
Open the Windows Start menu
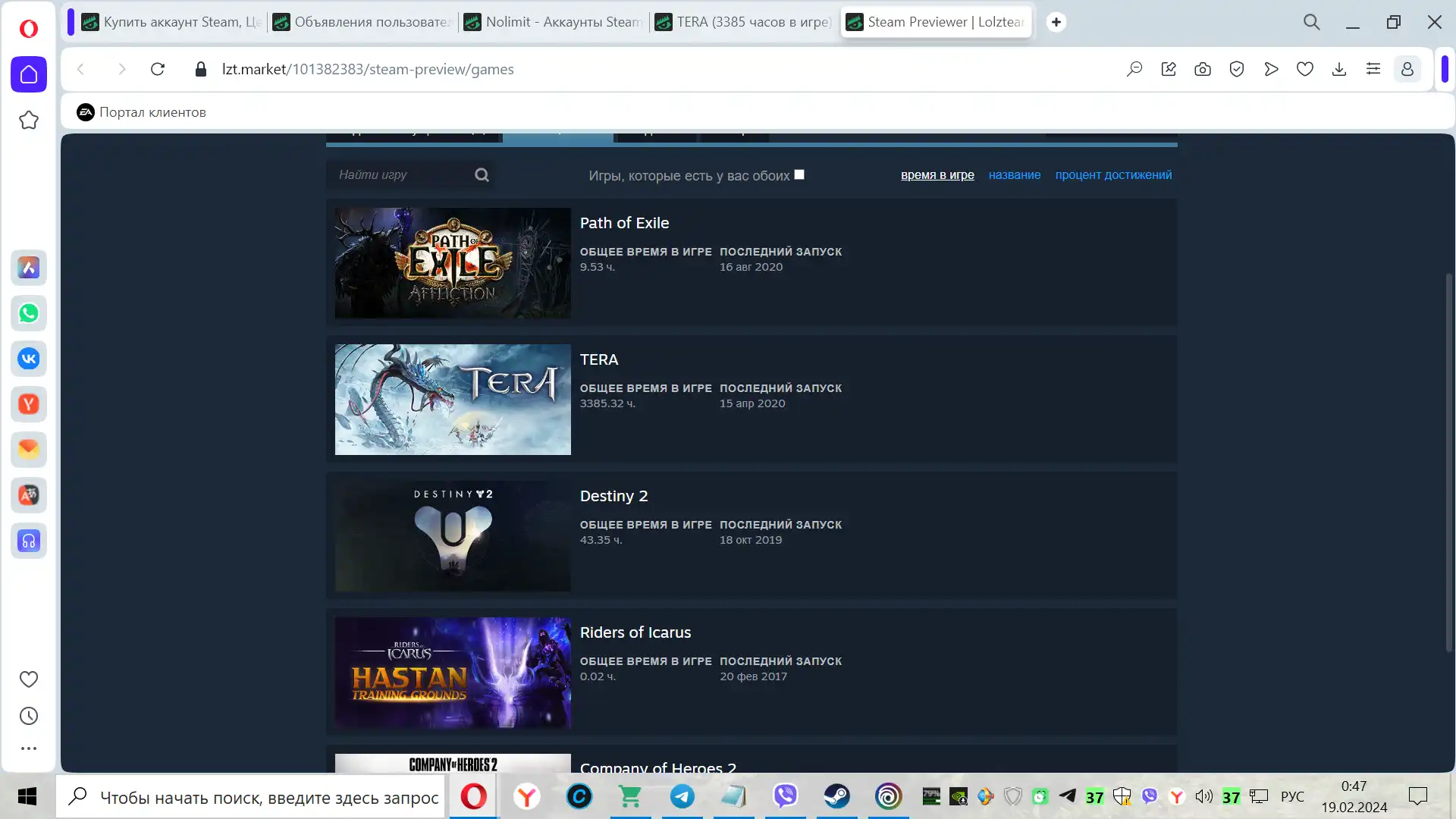coord(27,796)
